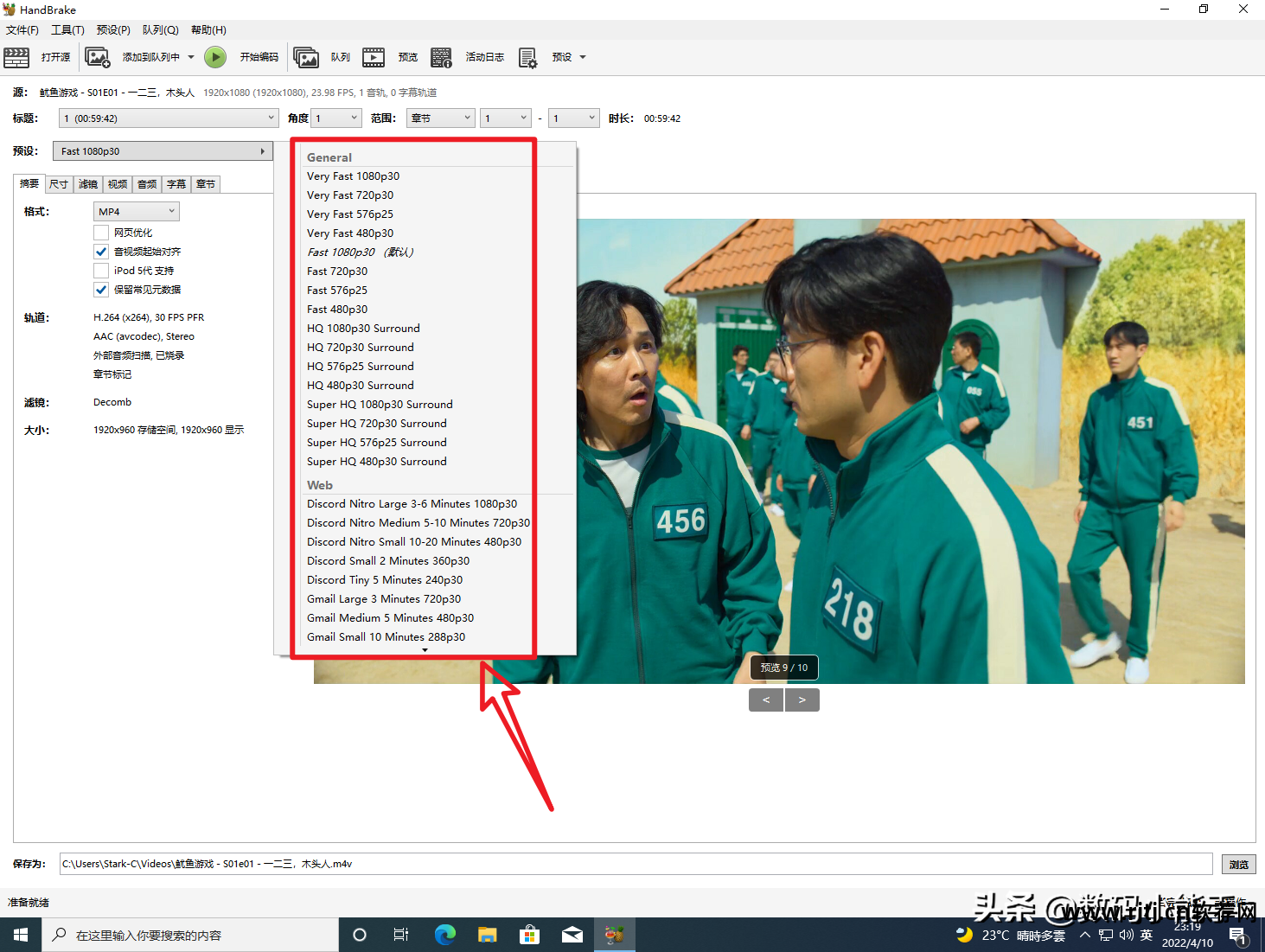Toggle the Align A/V Start checkbox
1265x952 pixels.
[101, 252]
